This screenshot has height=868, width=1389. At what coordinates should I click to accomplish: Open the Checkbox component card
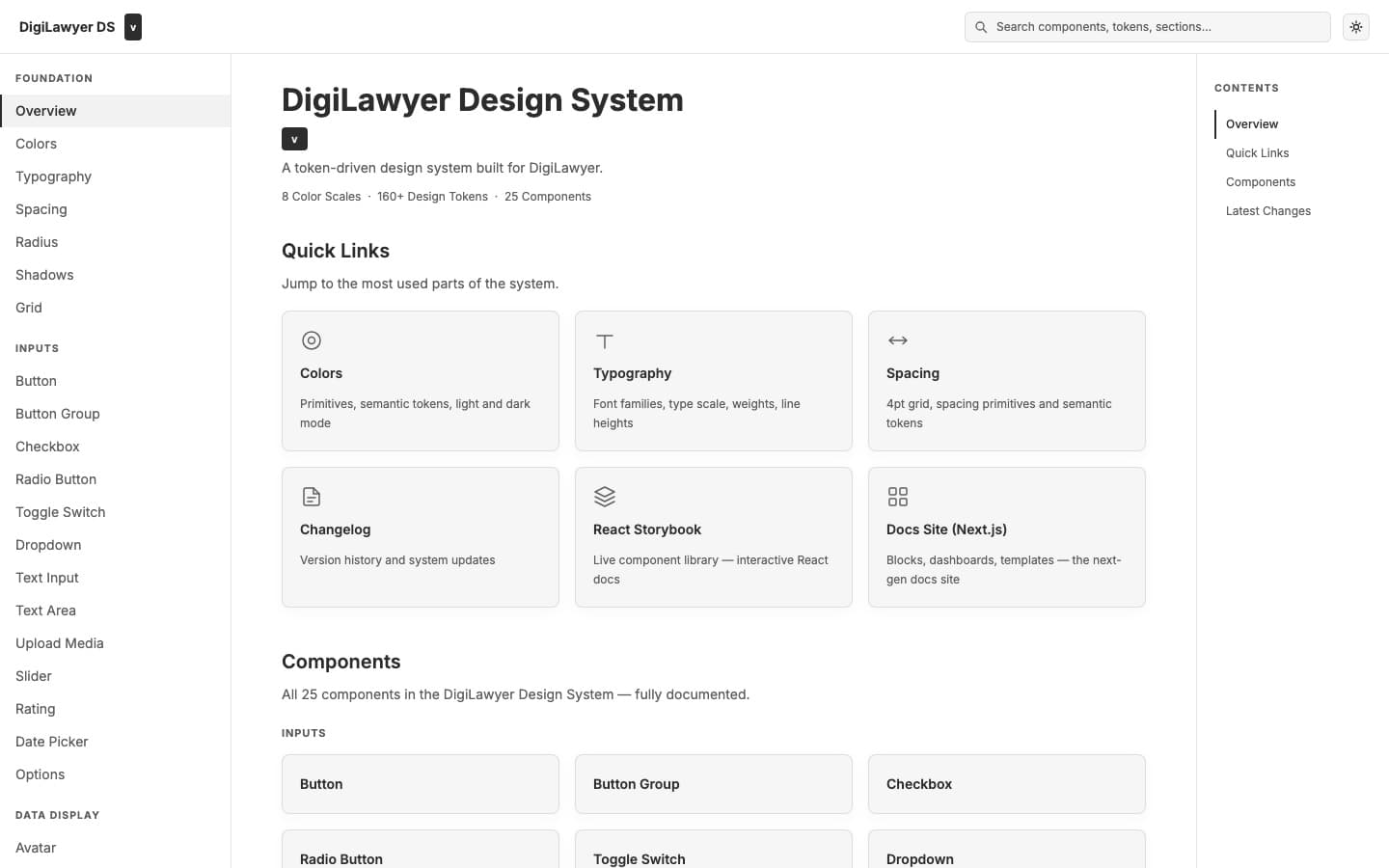[x=1007, y=784]
